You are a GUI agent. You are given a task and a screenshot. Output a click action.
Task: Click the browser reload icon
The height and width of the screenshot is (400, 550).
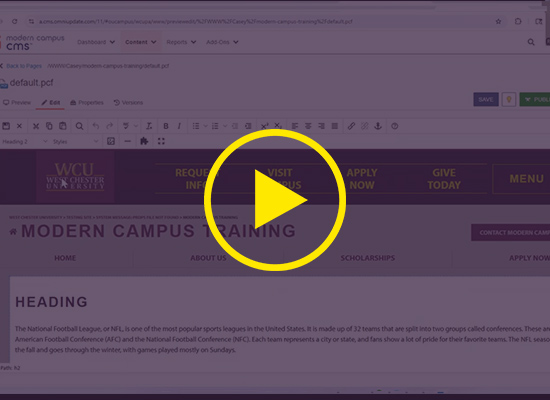coord(14,21)
